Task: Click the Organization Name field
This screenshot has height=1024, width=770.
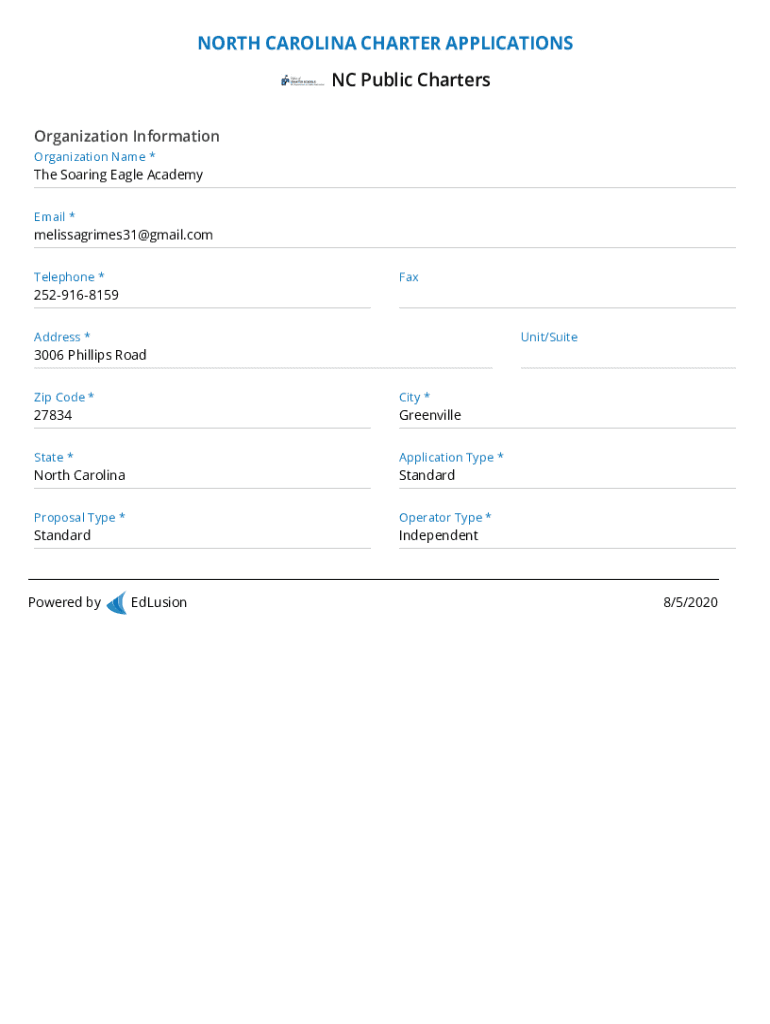Action: coord(384,175)
